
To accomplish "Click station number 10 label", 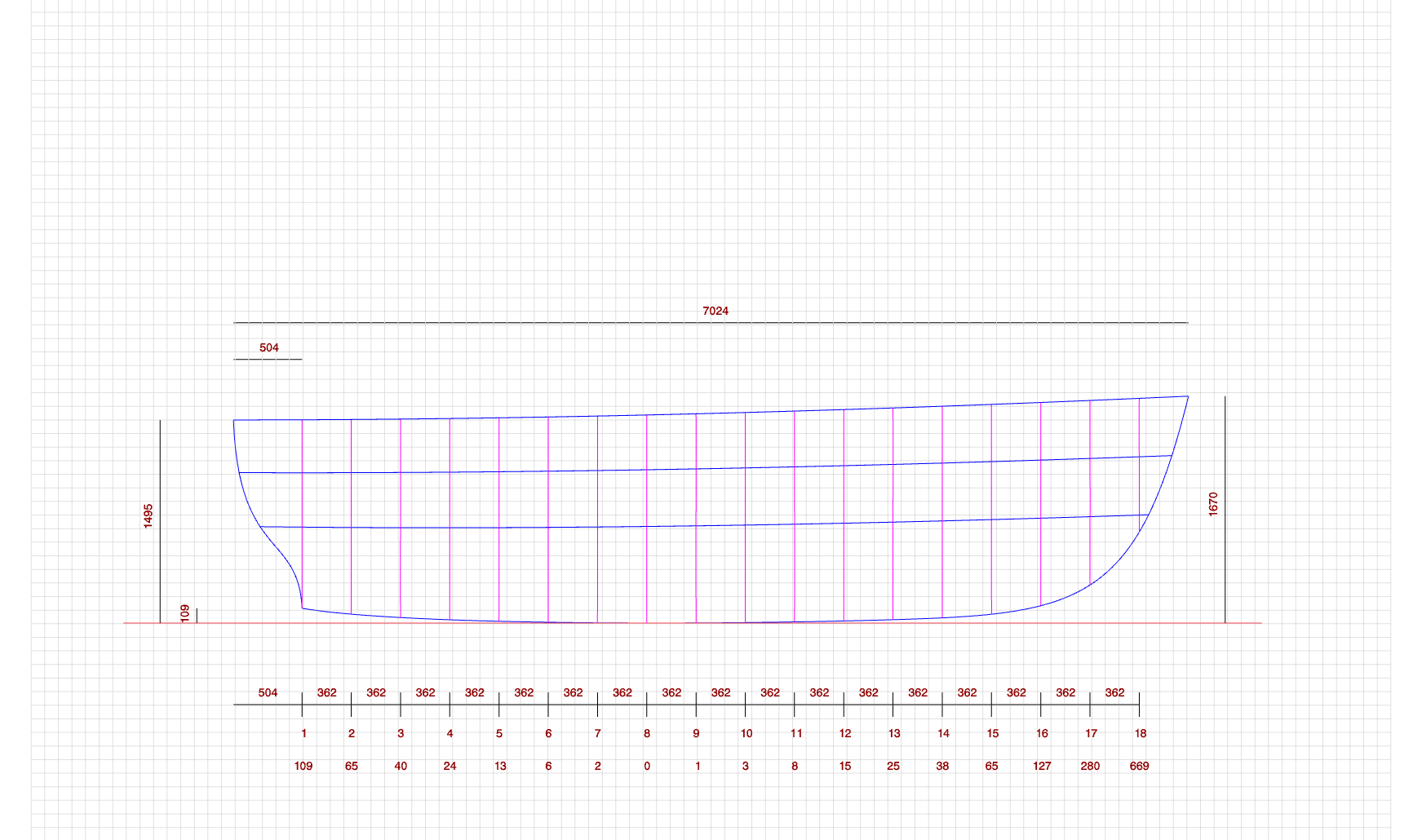I will click(746, 733).
